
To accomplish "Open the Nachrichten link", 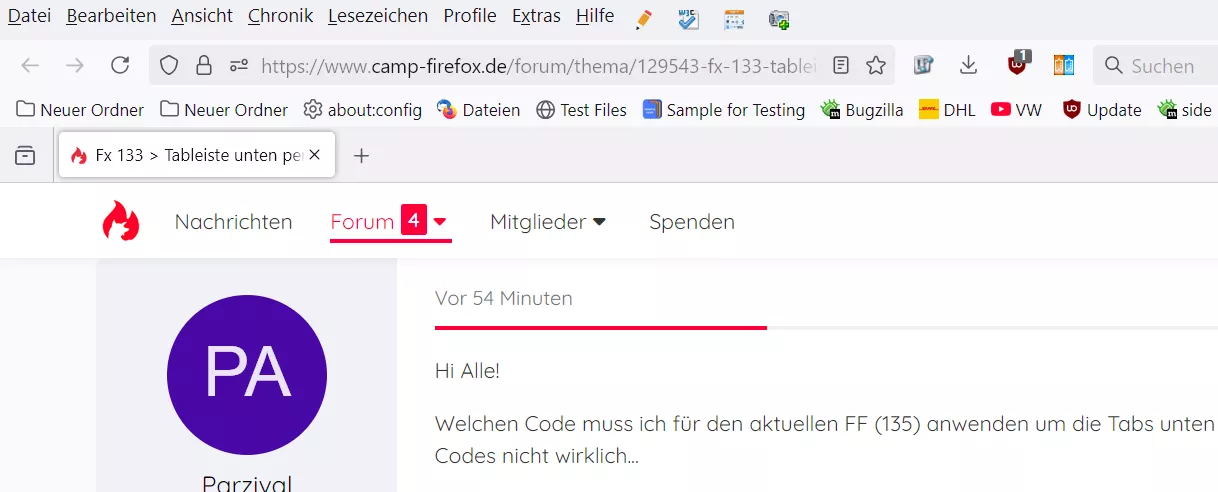I will click(233, 222).
